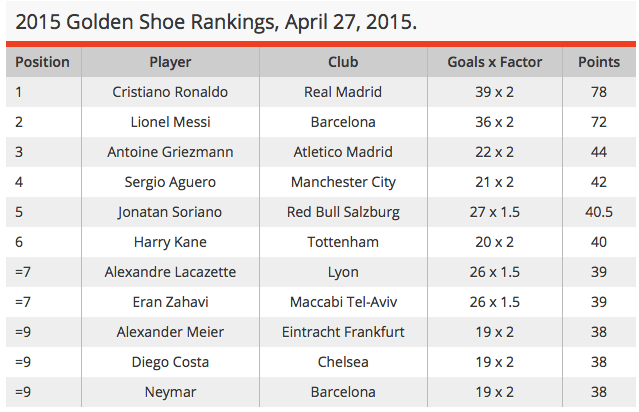Click the Points column header

(598, 62)
